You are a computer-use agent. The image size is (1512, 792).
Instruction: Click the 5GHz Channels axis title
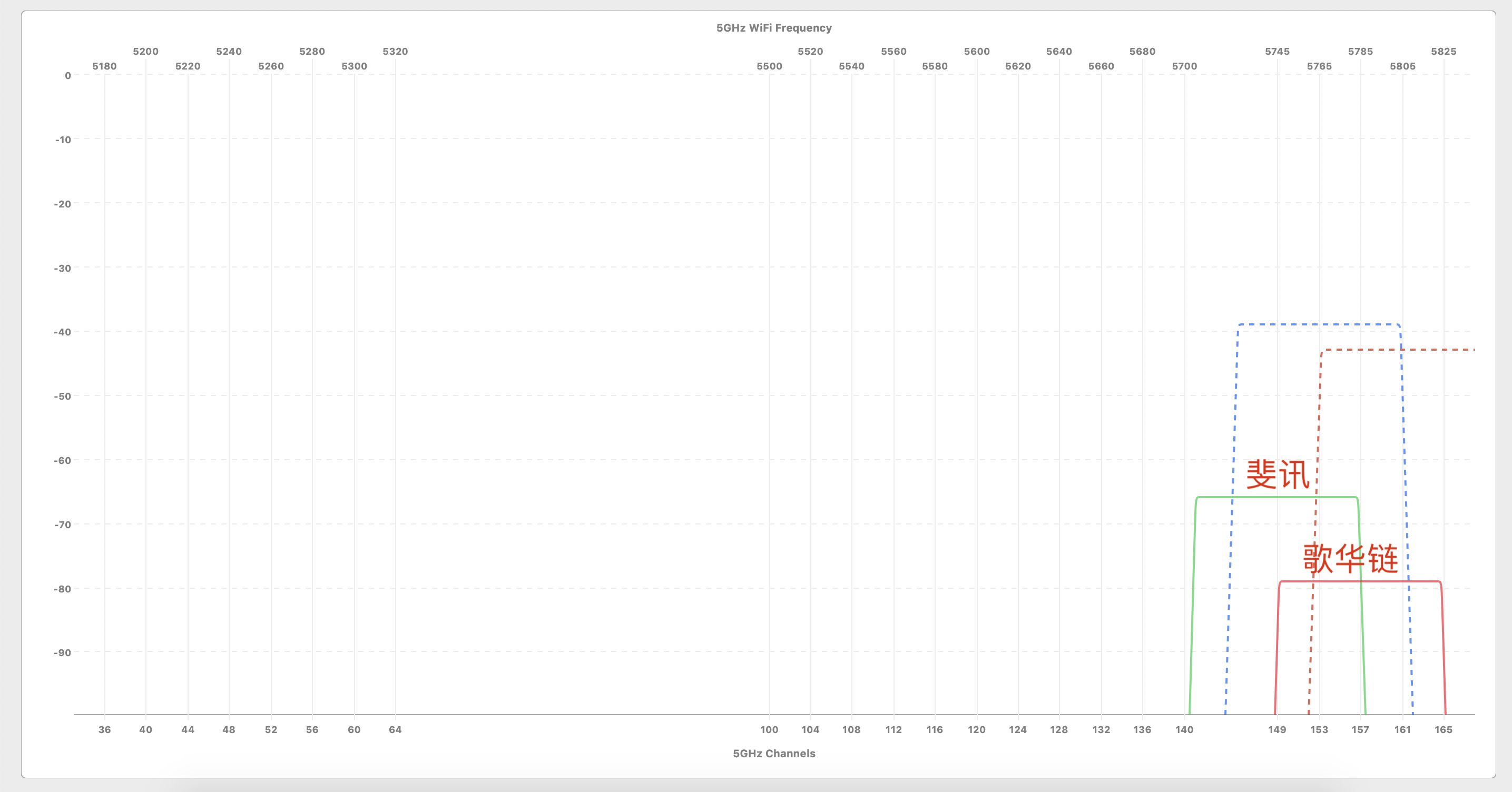coord(773,753)
